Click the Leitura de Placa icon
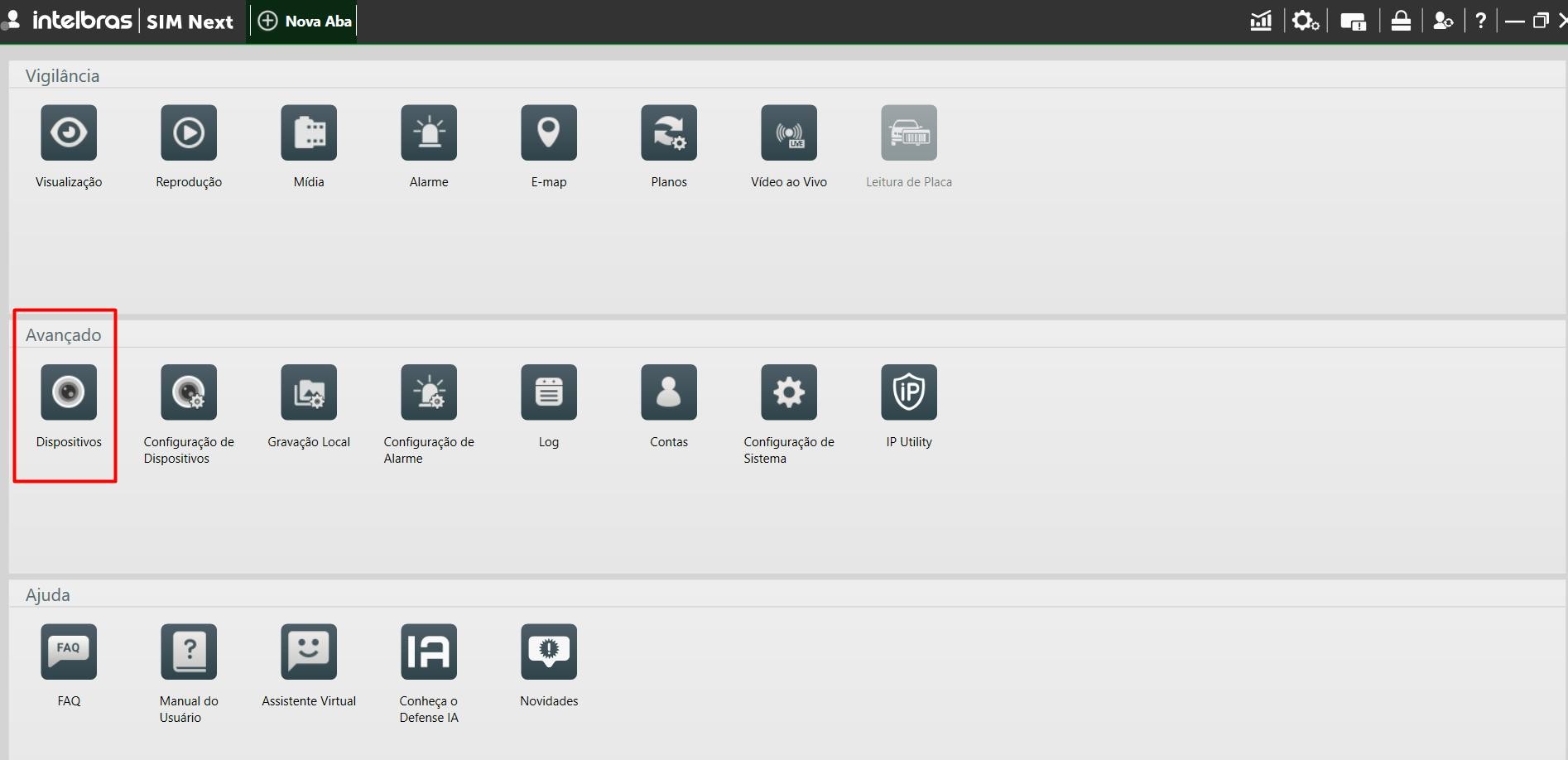 [x=909, y=132]
